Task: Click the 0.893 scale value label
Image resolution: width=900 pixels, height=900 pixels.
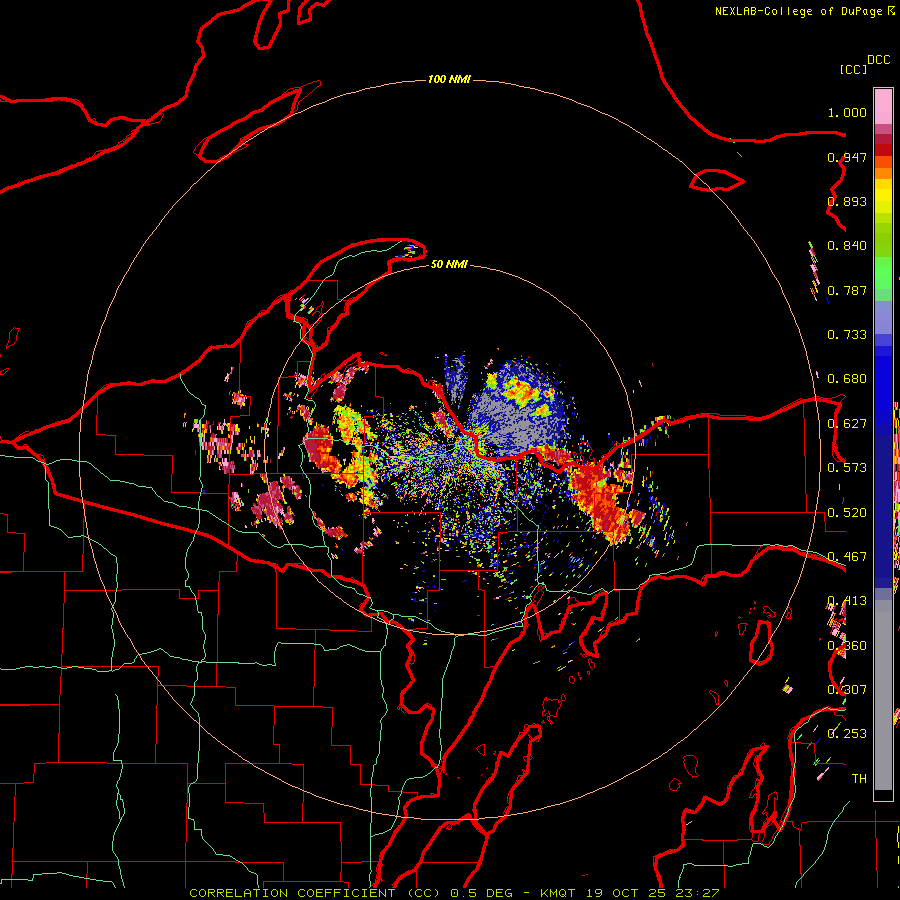Action: click(x=847, y=201)
